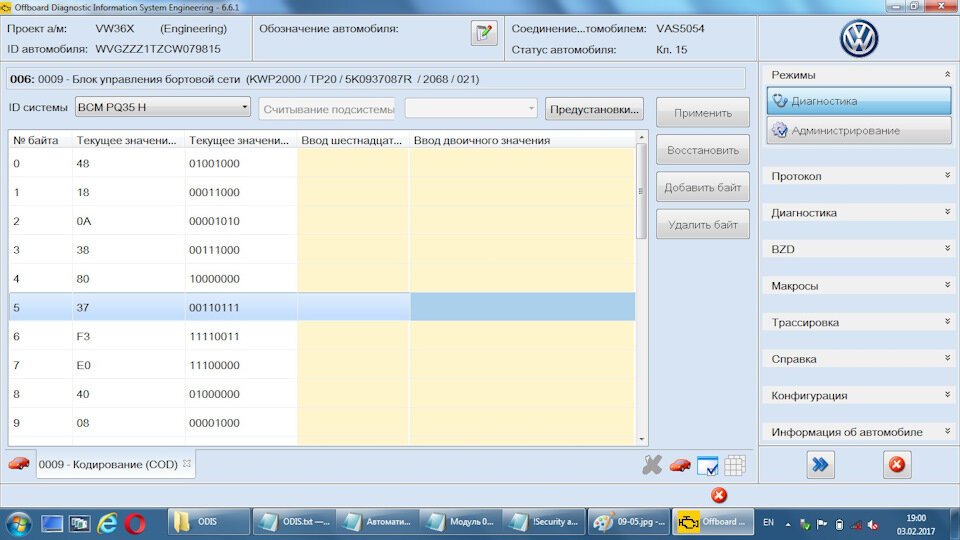This screenshot has height=540, width=960.
Task: Switch to Security a... taskbar window
Action: [545, 522]
